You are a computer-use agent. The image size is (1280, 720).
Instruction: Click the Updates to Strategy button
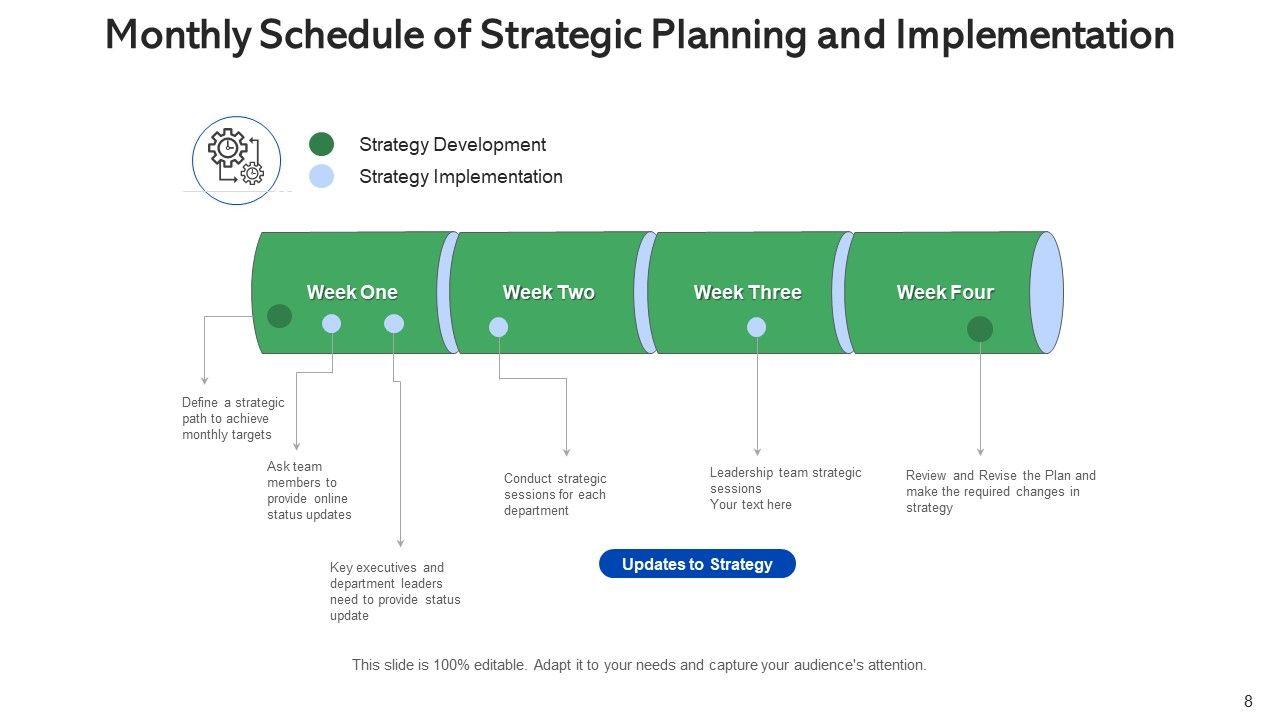(x=697, y=564)
